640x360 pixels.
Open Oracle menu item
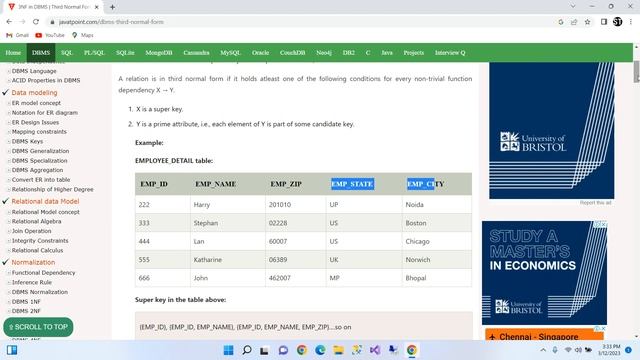[260, 53]
